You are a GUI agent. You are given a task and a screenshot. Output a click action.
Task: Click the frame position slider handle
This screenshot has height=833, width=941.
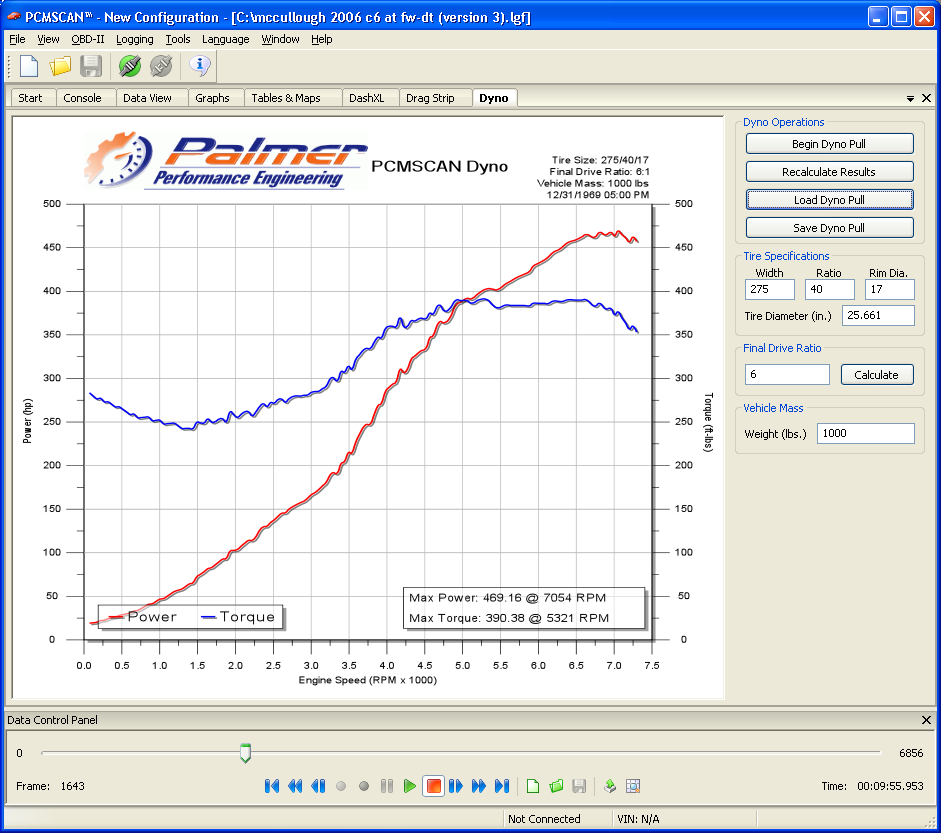click(x=245, y=753)
